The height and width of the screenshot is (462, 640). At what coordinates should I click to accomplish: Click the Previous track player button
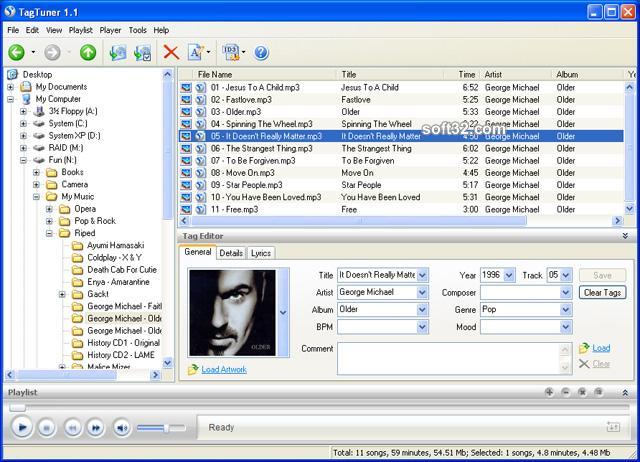click(73, 428)
